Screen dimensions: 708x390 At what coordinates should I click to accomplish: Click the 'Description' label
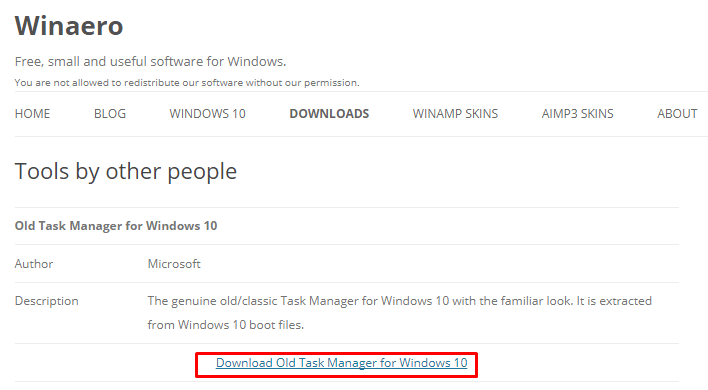(47, 301)
